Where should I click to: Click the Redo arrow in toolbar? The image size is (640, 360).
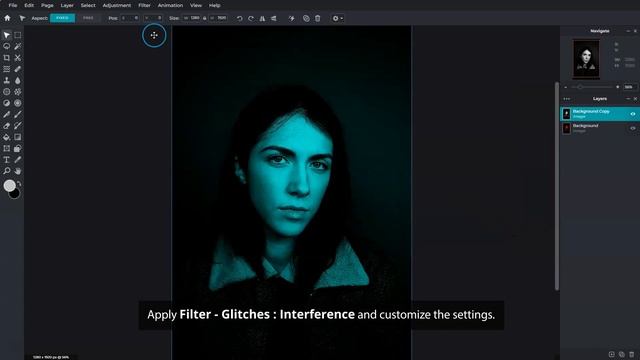[251, 18]
